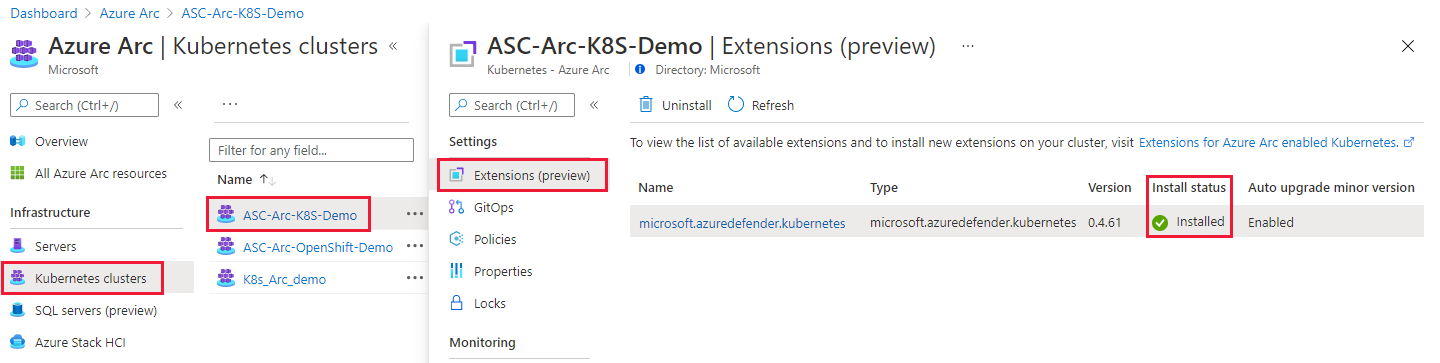Open Extensions for Azure Arc enabled Kubernetes link
Viewport: 1440px width, 363px height.
1268,143
